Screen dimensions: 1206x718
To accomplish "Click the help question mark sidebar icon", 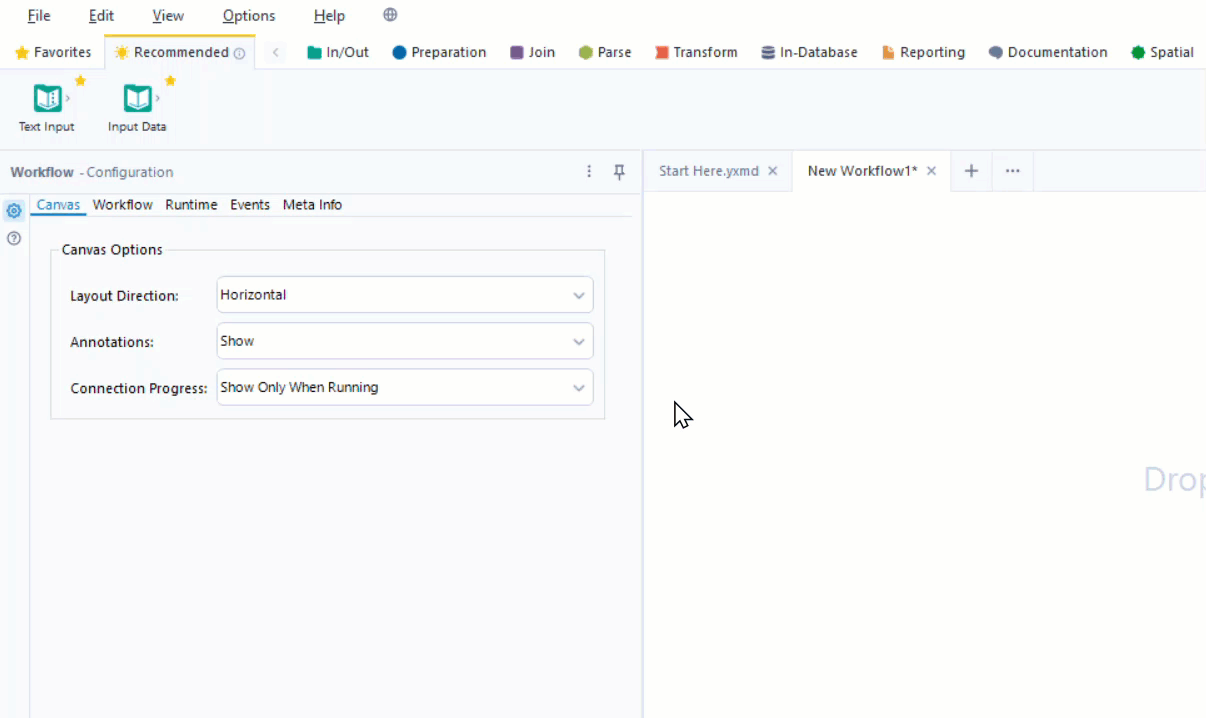I will point(14,238).
